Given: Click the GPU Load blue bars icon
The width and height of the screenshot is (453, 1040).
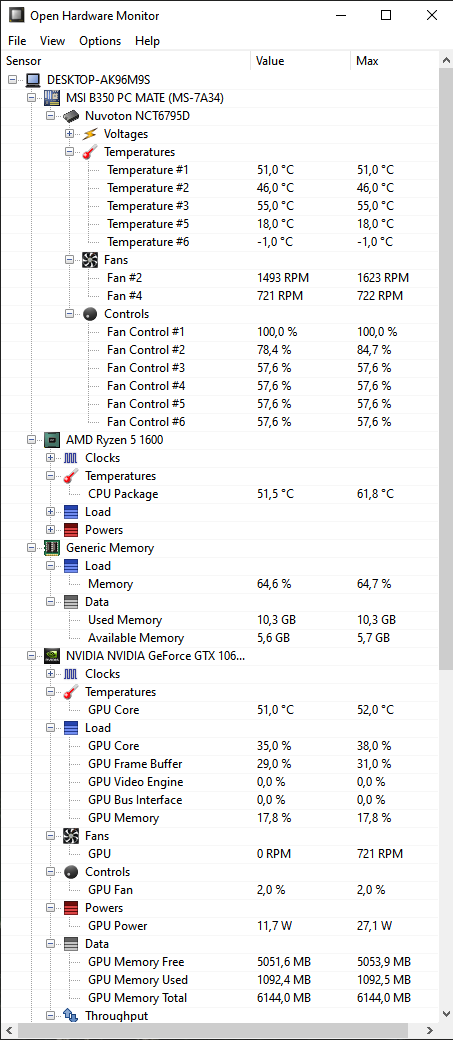Looking at the screenshot, I should click(71, 728).
